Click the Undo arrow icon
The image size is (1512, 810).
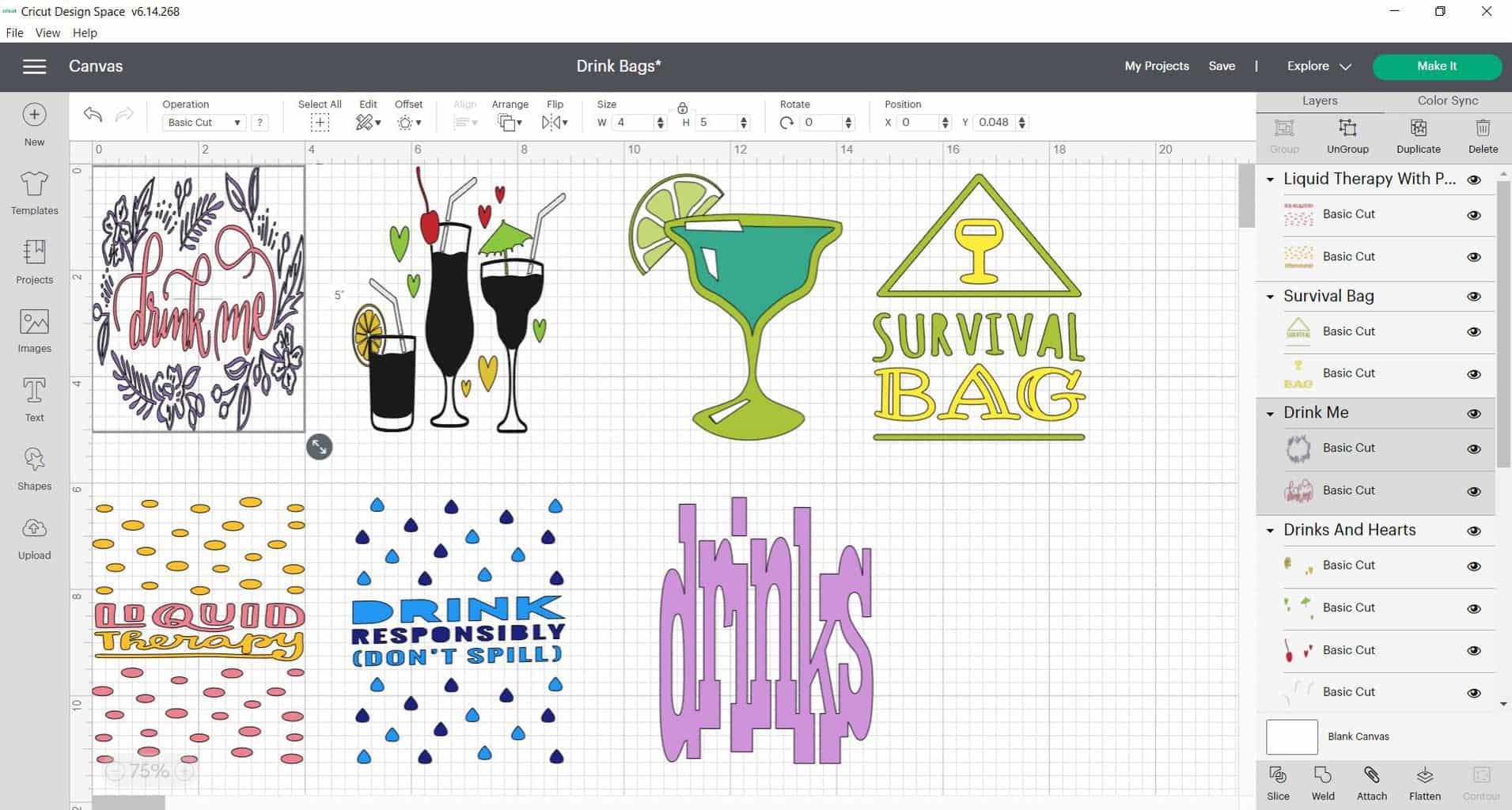pyautogui.click(x=93, y=115)
